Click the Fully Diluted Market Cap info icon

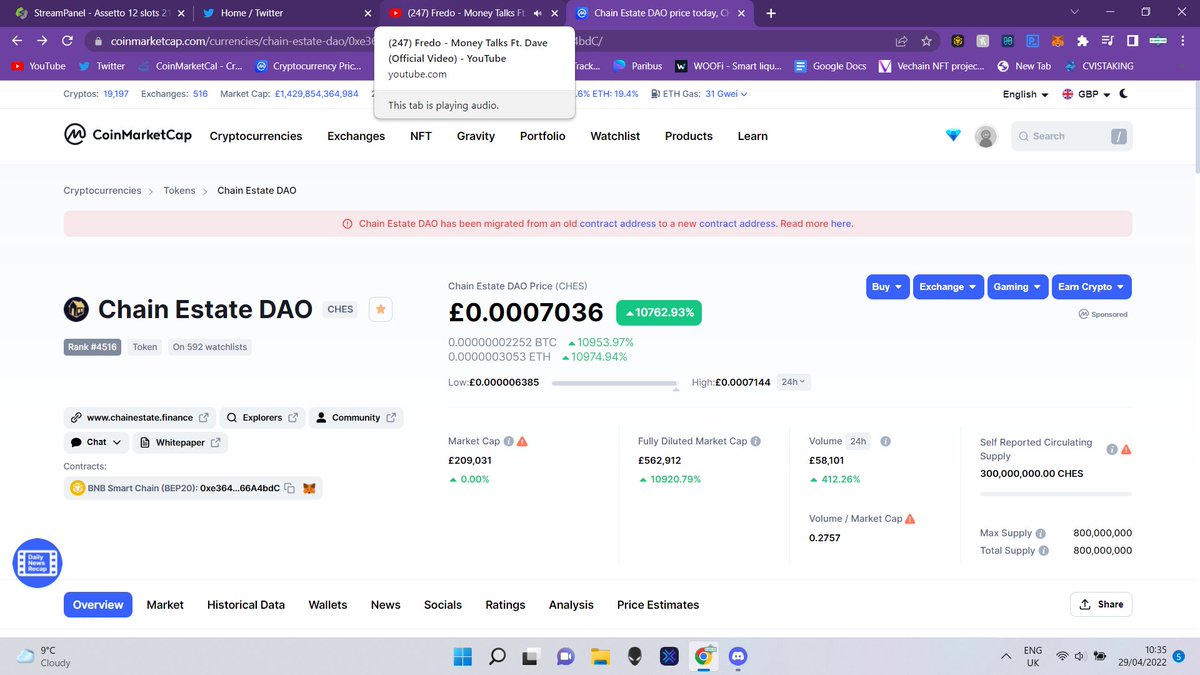tap(755, 441)
